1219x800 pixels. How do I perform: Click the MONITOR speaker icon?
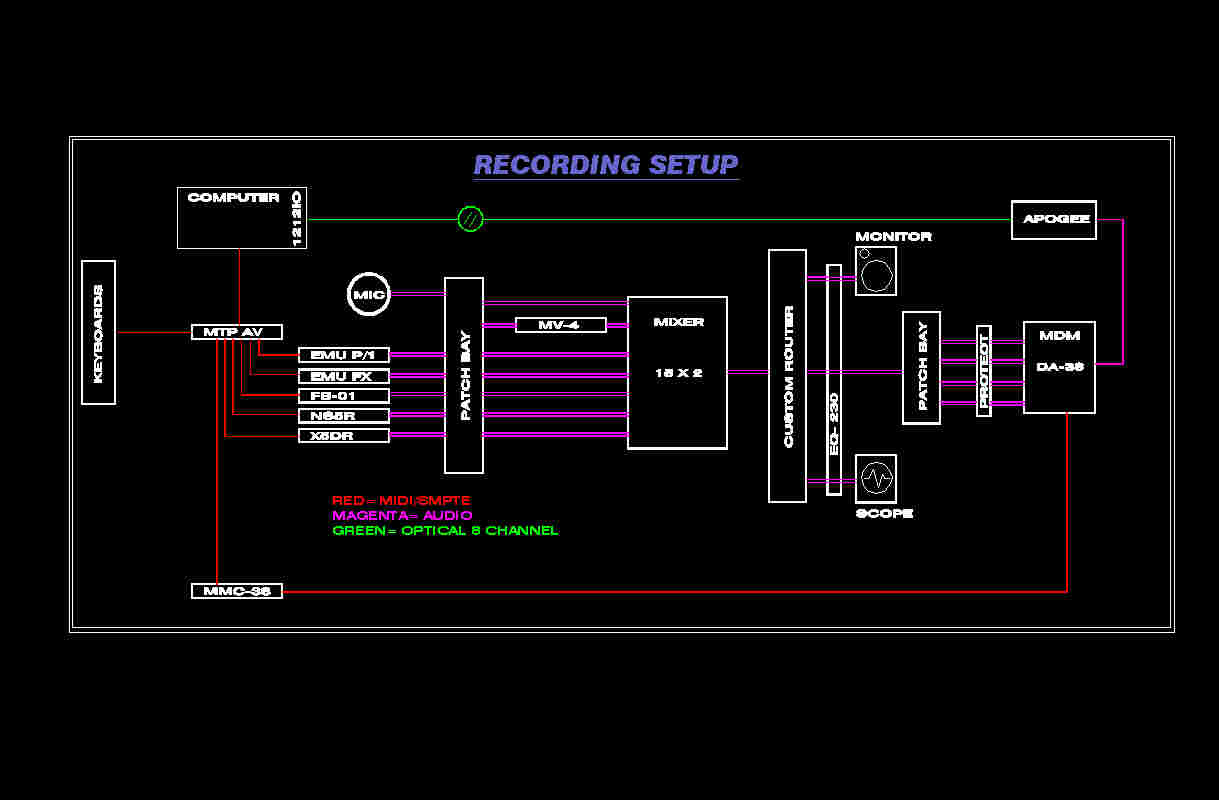coord(876,271)
